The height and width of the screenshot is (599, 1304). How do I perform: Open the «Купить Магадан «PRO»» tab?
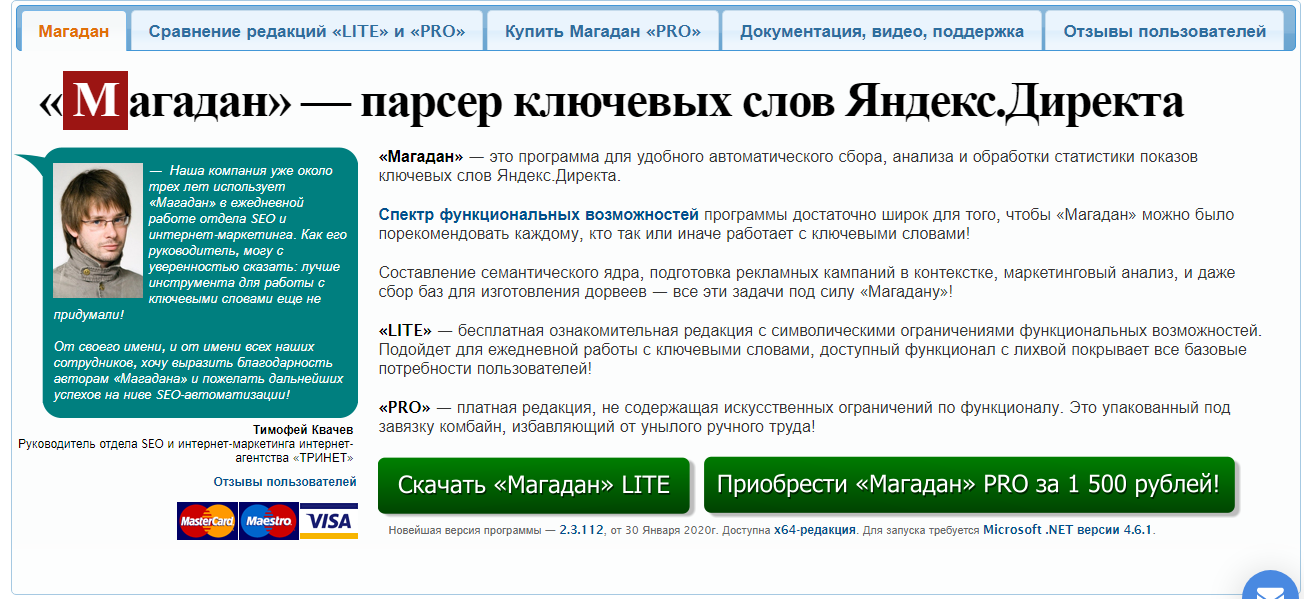click(601, 31)
